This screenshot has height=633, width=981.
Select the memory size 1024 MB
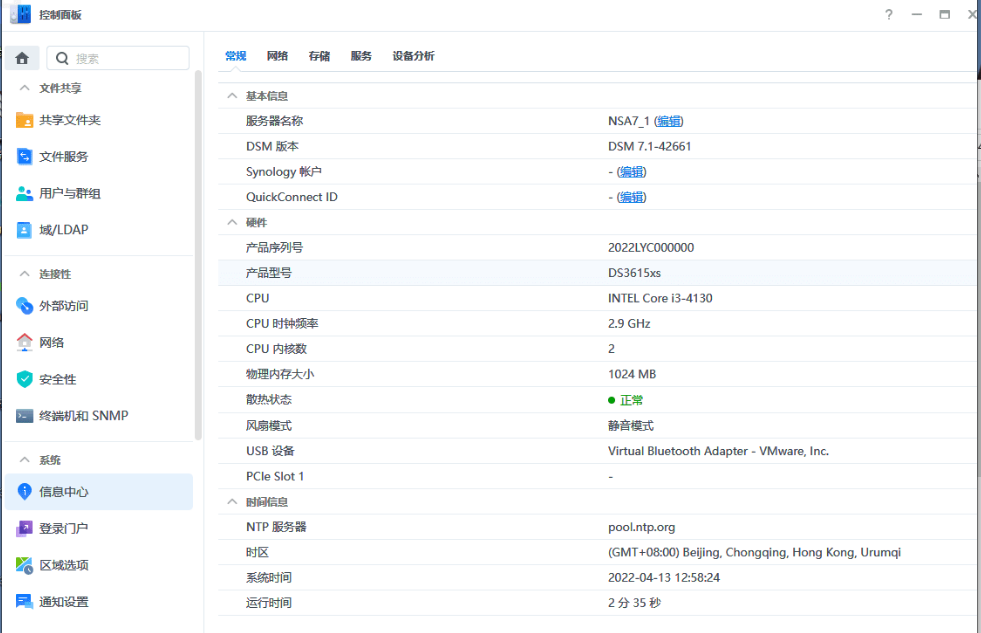632,374
